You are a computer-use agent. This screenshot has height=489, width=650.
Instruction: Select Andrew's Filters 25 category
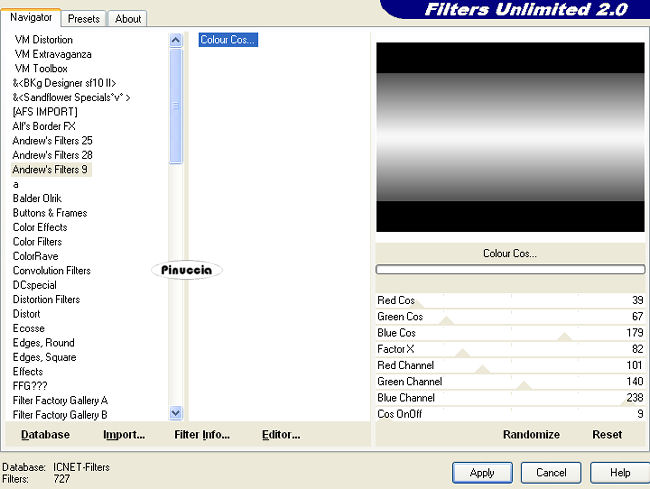point(52,140)
